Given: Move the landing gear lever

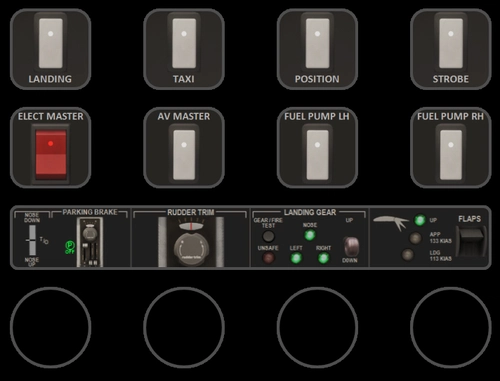Looking at the screenshot, I should click(x=351, y=247).
